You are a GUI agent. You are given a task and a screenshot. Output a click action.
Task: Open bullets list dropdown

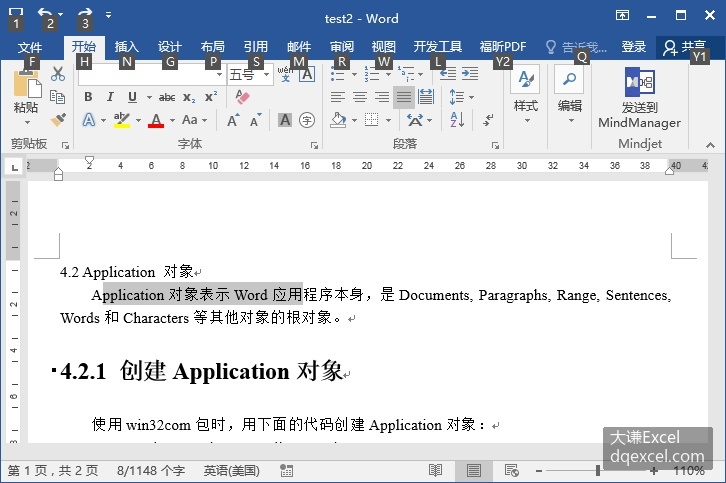[x=355, y=74]
